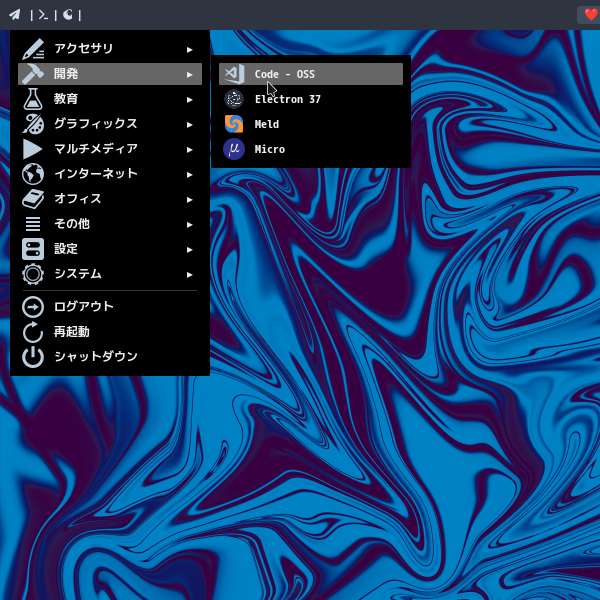The image size is (600, 600).
Task: Click the マルチメディア play icon
Action: 33,149
